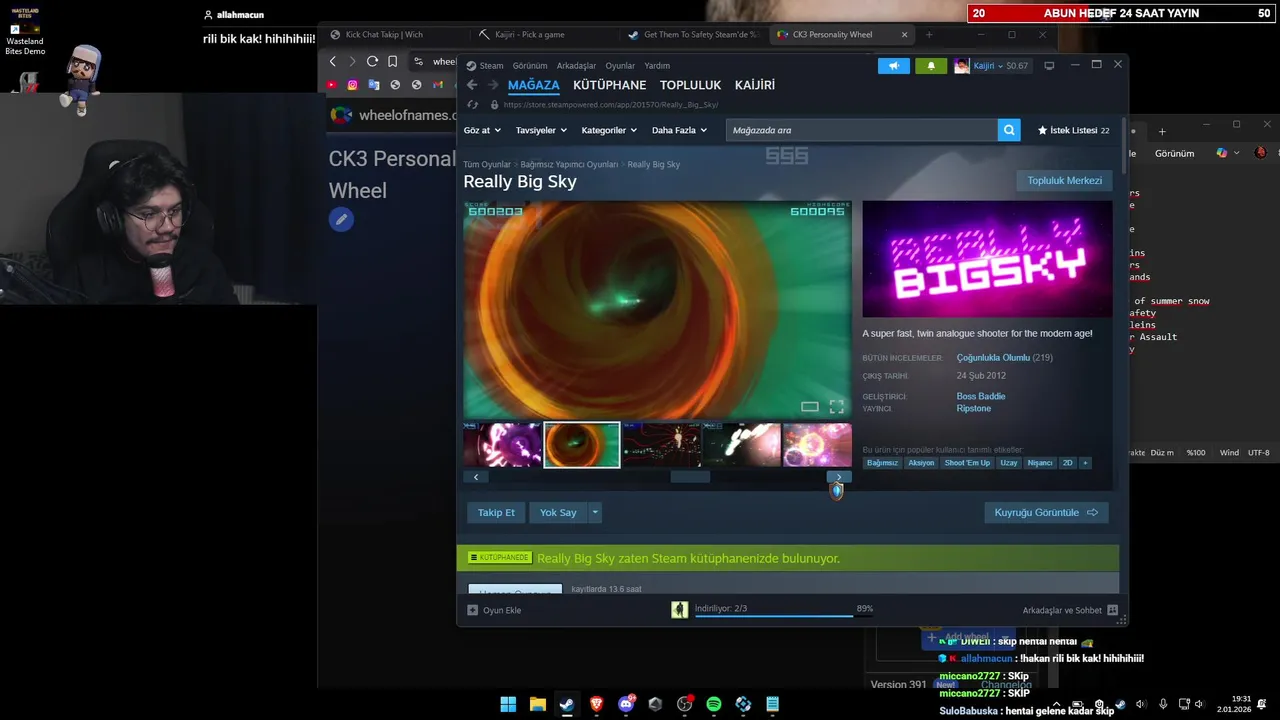Open the Steam announcements megaphone button

[894, 66]
